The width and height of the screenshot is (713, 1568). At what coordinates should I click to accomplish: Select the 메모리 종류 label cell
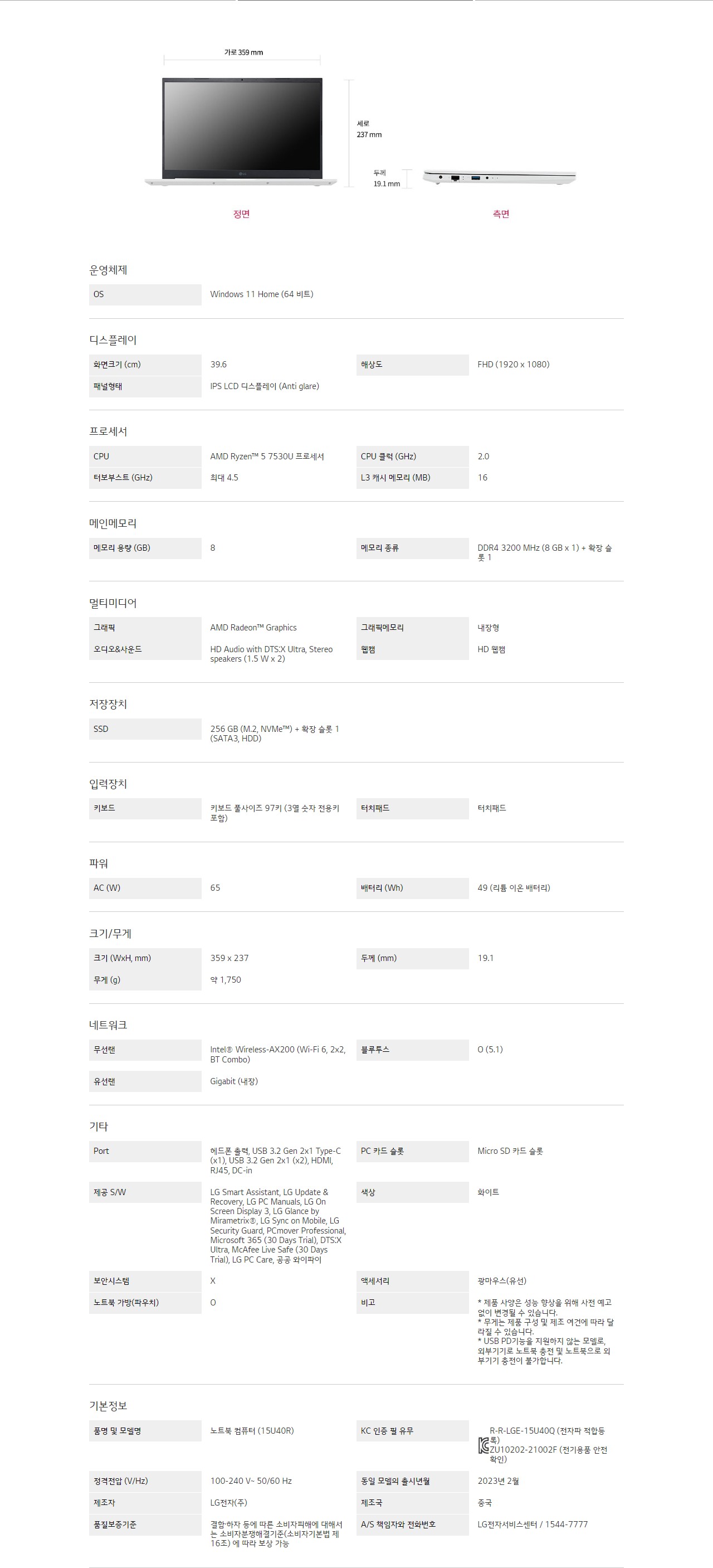coord(412,548)
